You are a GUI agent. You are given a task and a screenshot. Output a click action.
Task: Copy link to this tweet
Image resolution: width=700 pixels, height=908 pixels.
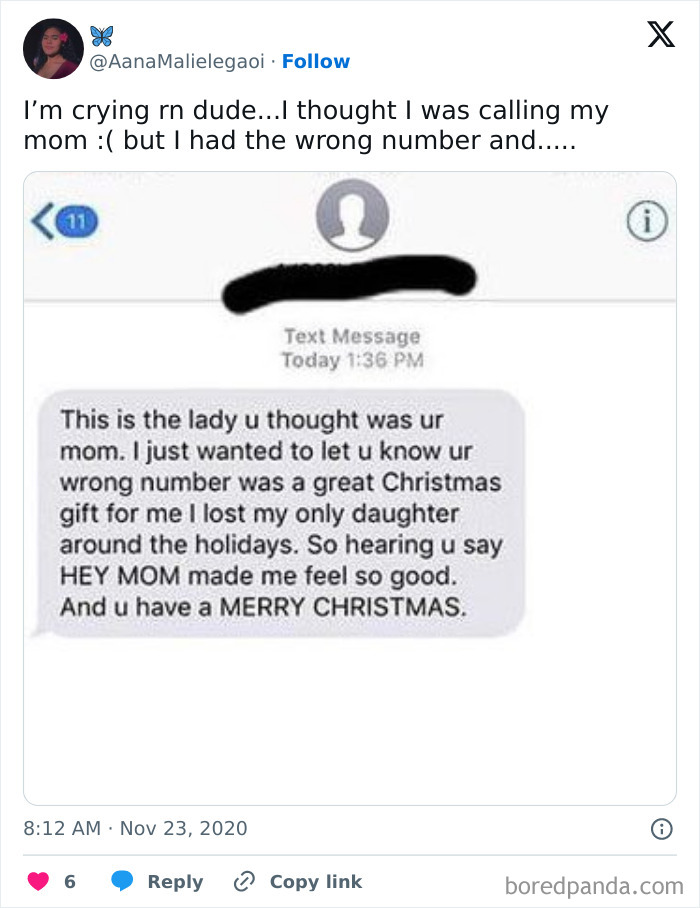click(x=316, y=881)
